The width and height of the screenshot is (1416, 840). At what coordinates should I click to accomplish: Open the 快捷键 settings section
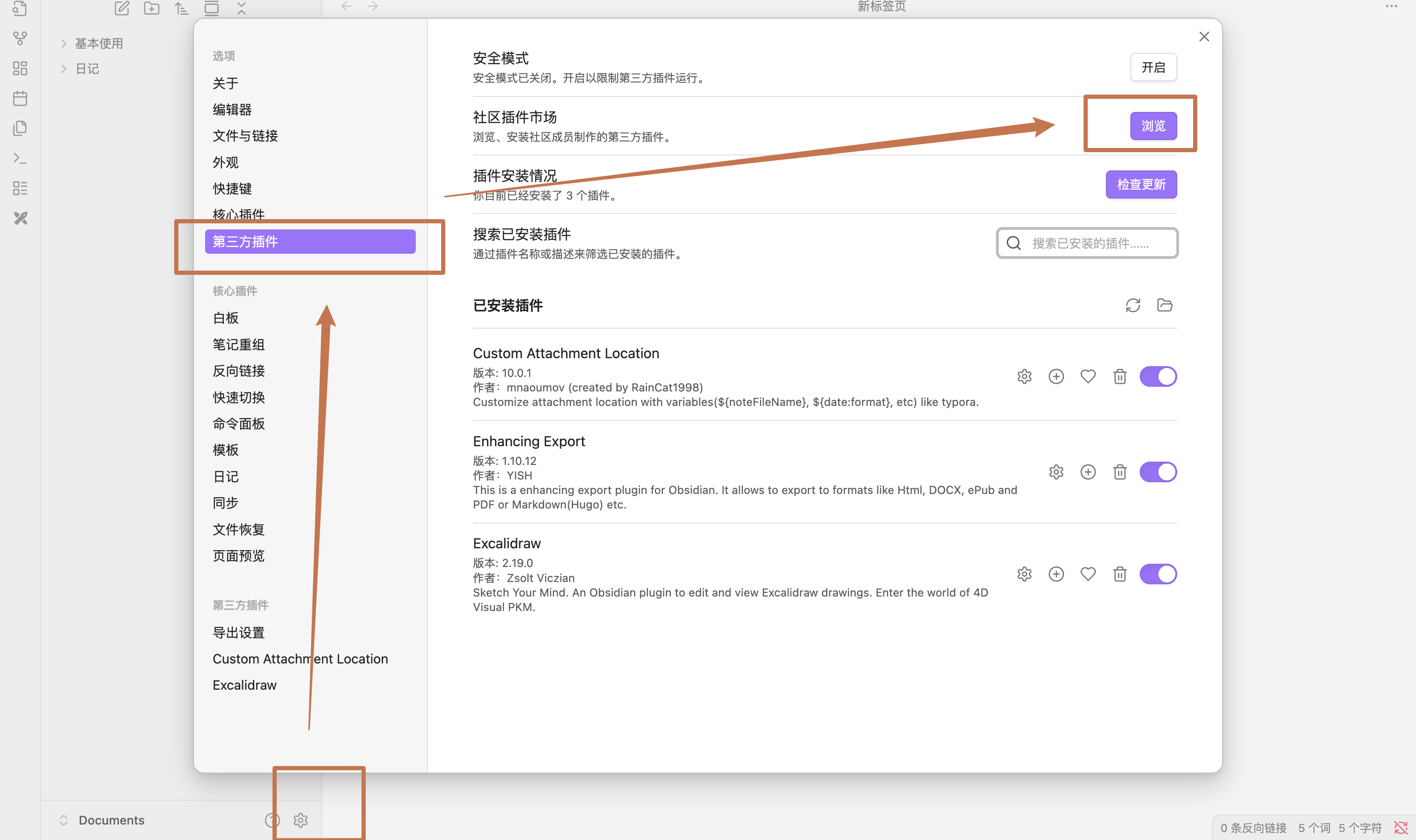pyautogui.click(x=232, y=189)
